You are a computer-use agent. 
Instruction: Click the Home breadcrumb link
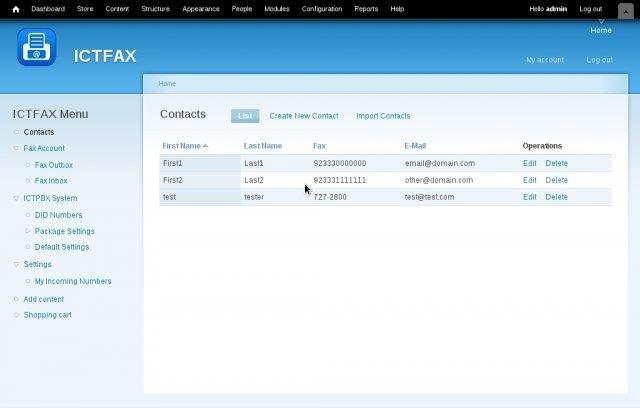[x=167, y=84]
